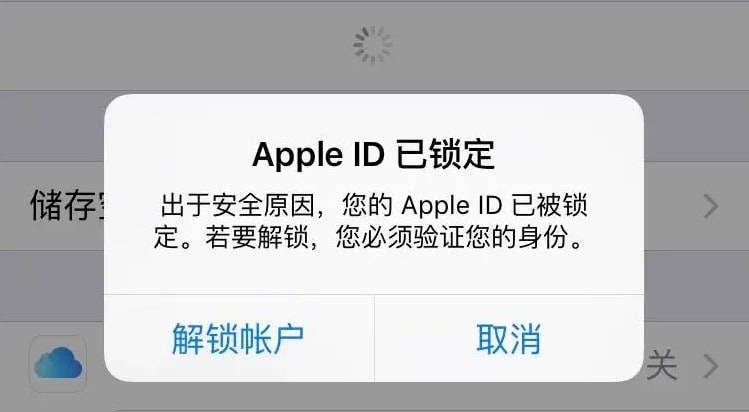The width and height of the screenshot is (749, 412).
Task: Tap 取消 to dismiss the alert
Action: (509, 338)
